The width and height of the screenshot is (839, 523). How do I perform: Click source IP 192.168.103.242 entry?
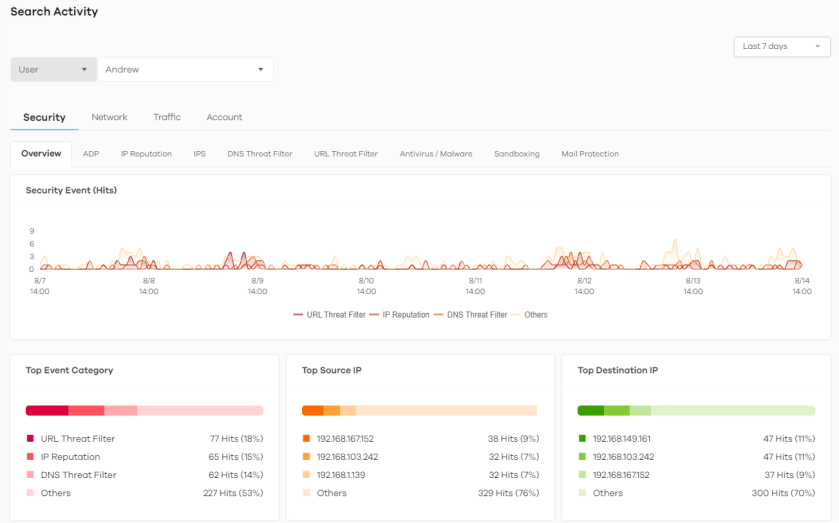click(347, 457)
